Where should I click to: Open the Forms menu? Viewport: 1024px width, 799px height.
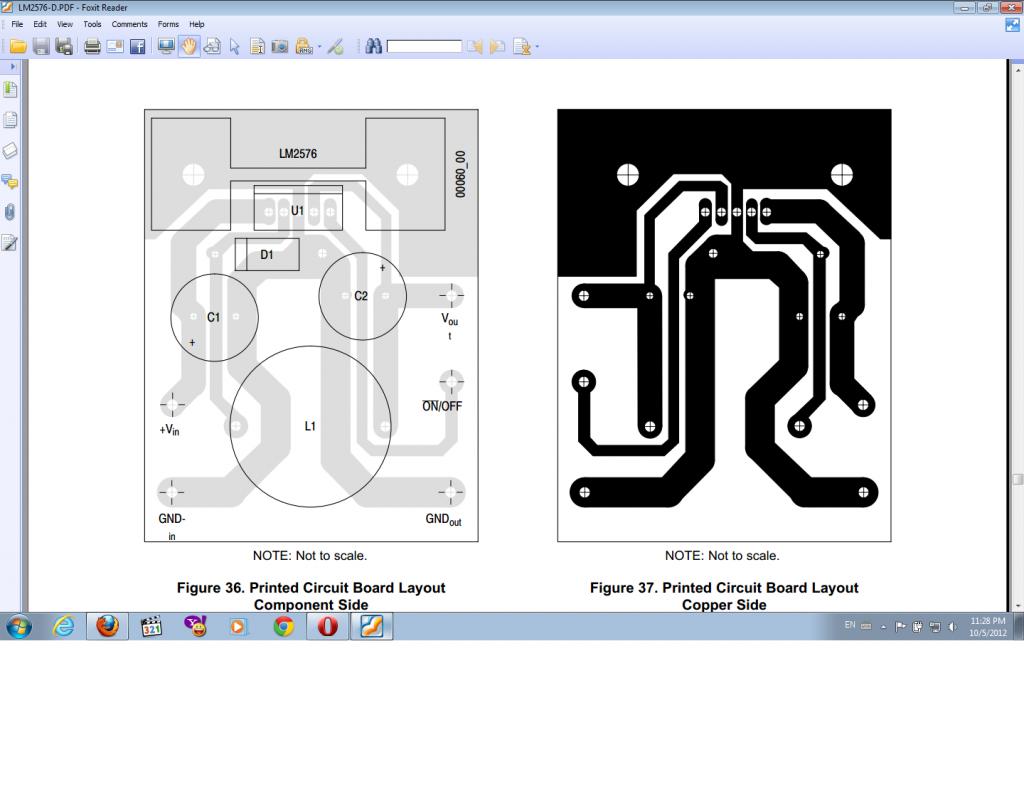click(168, 24)
